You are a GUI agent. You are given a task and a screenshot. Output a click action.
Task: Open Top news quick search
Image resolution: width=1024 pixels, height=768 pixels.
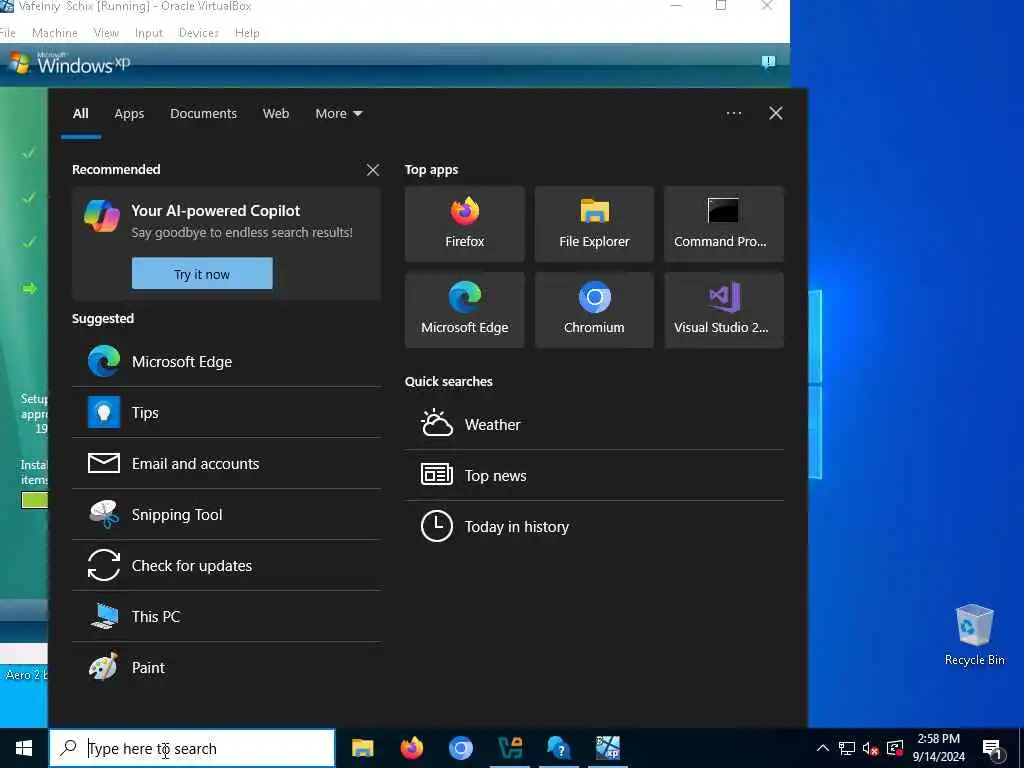(x=594, y=475)
